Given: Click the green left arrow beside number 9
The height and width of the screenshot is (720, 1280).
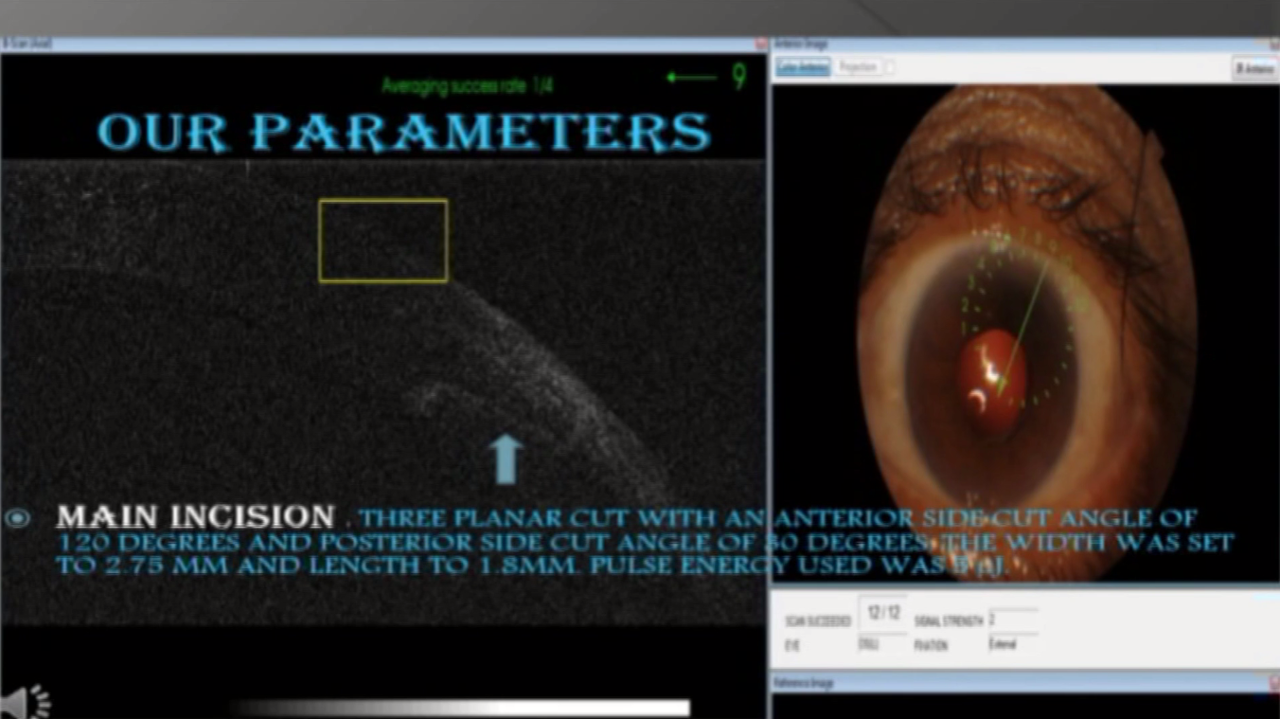Looking at the screenshot, I should click(692, 77).
